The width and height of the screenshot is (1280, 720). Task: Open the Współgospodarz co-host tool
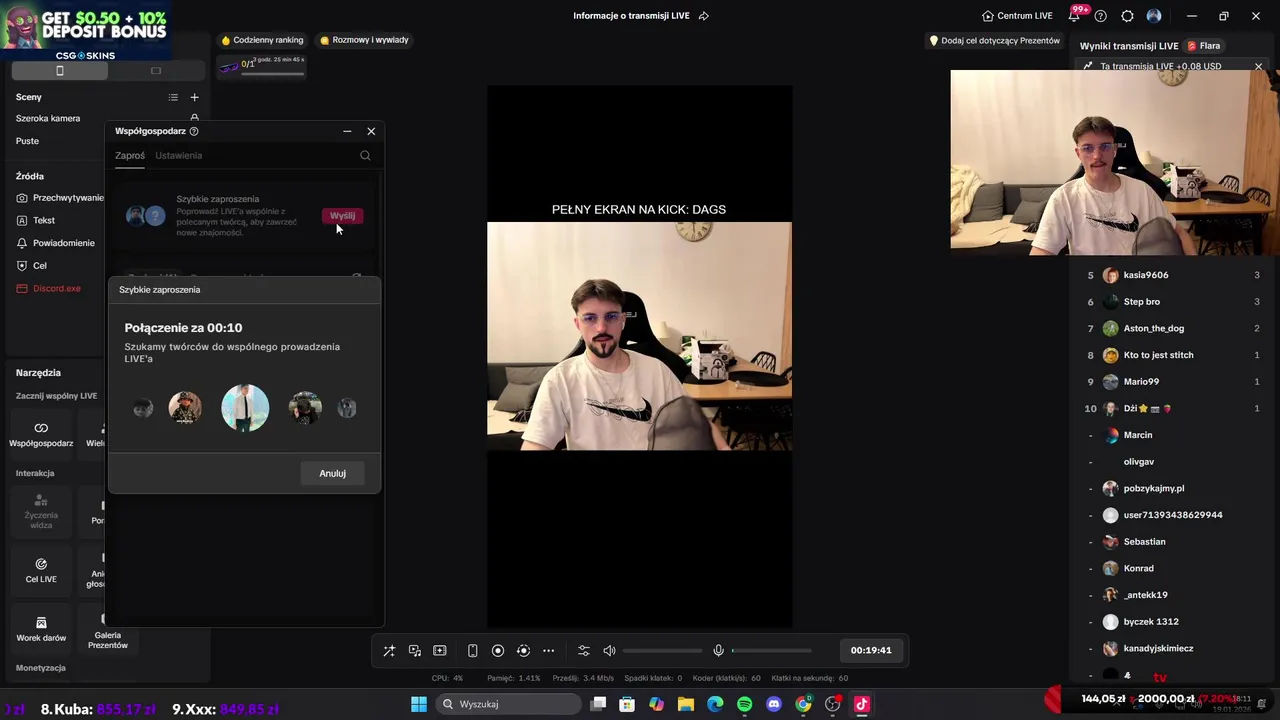tap(41, 434)
